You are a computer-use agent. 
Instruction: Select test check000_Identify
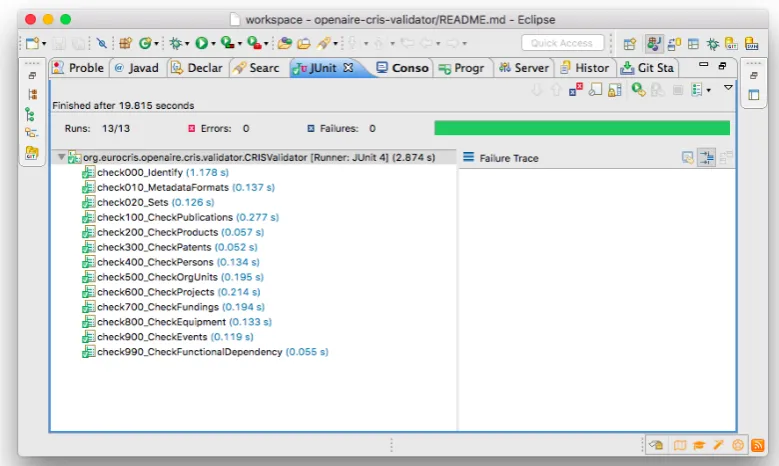point(155,172)
